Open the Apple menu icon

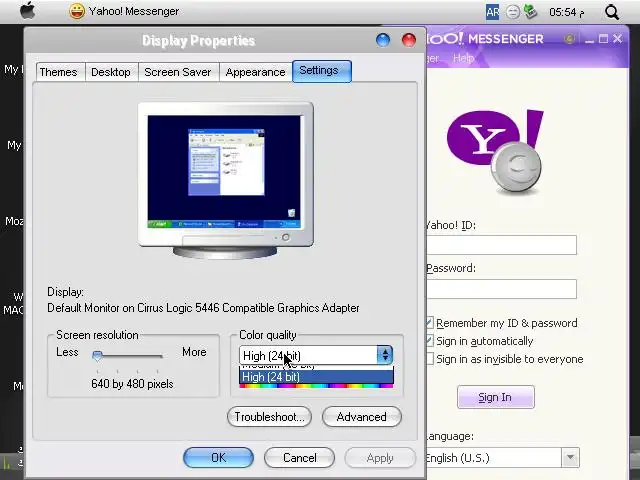[x=27, y=11]
